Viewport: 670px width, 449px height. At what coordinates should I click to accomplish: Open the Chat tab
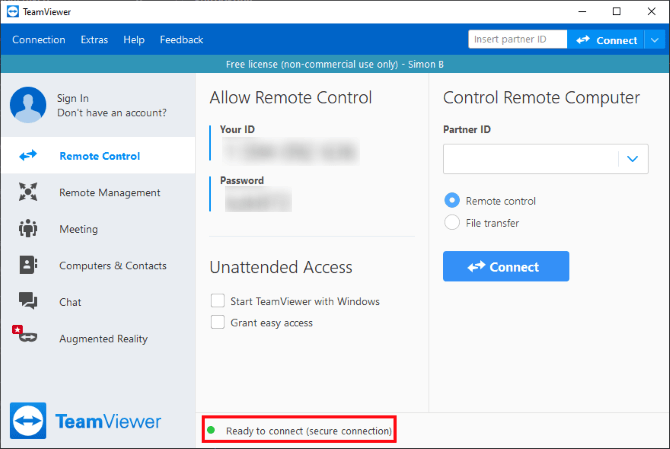pyautogui.click(x=98, y=302)
